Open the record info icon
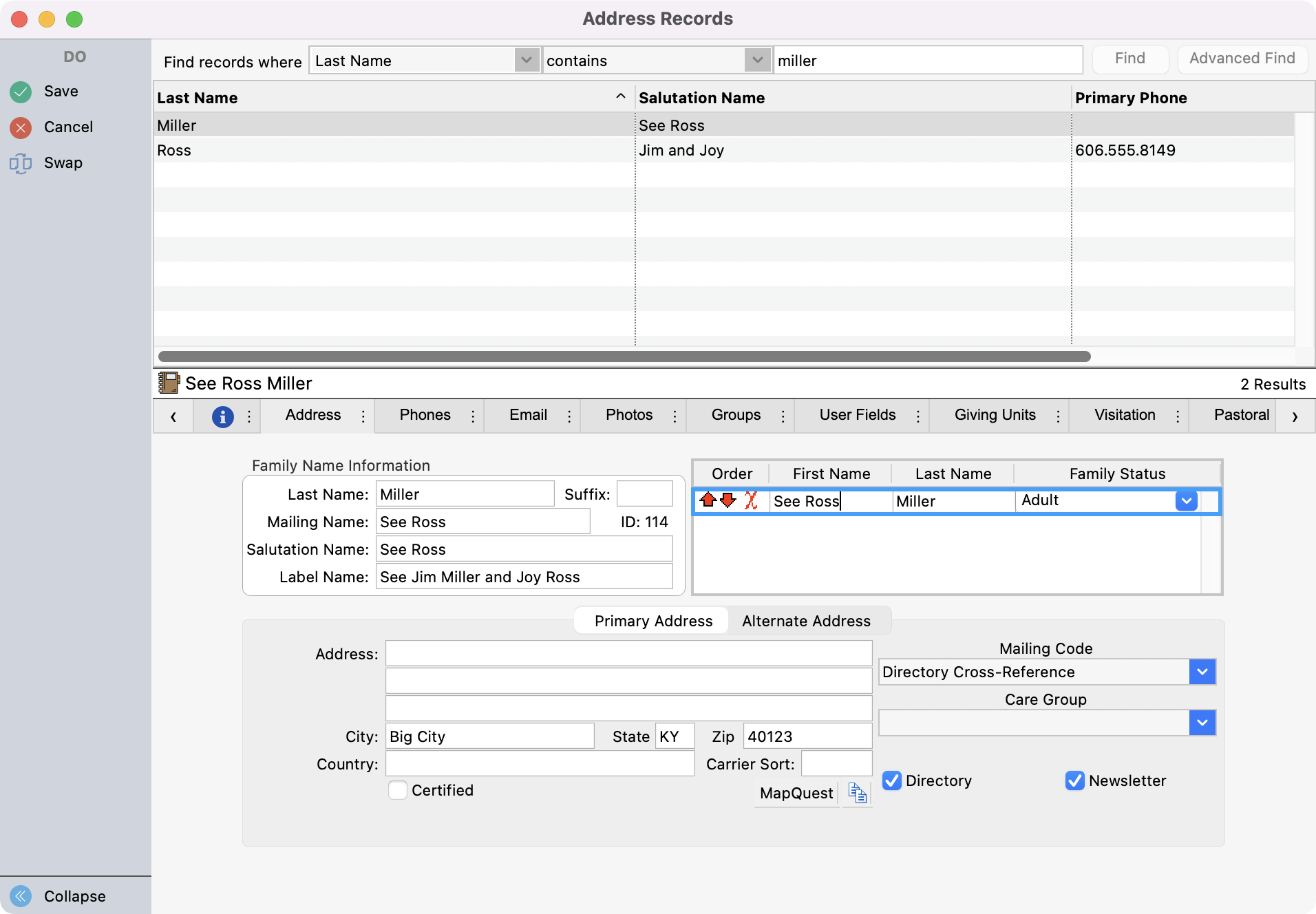The height and width of the screenshot is (914, 1316). [x=222, y=416]
